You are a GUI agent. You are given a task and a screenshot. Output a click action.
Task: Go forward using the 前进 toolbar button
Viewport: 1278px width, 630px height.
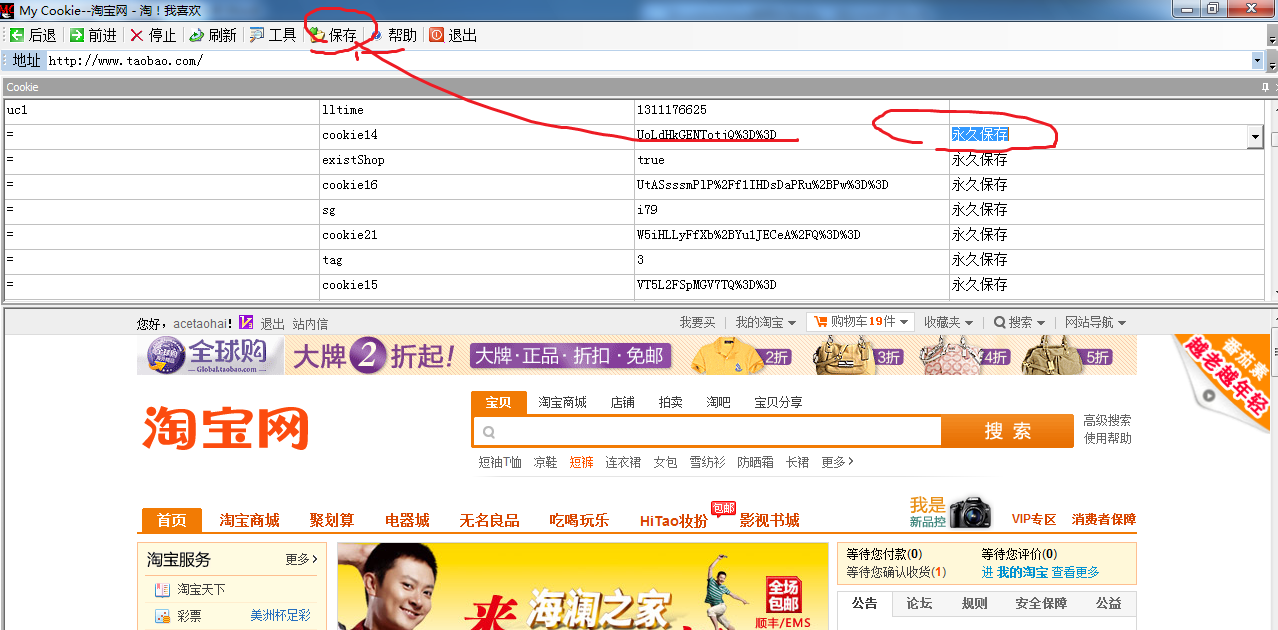click(x=93, y=35)
